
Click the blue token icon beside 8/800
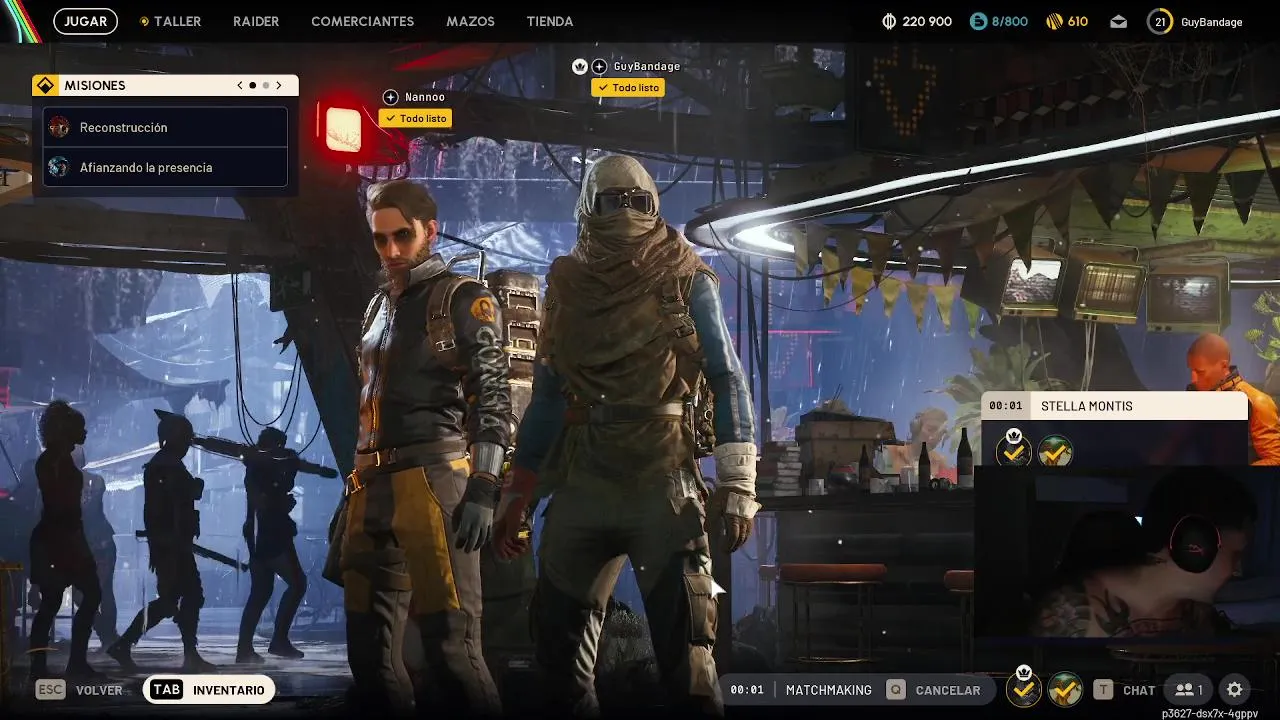point(977,21)
